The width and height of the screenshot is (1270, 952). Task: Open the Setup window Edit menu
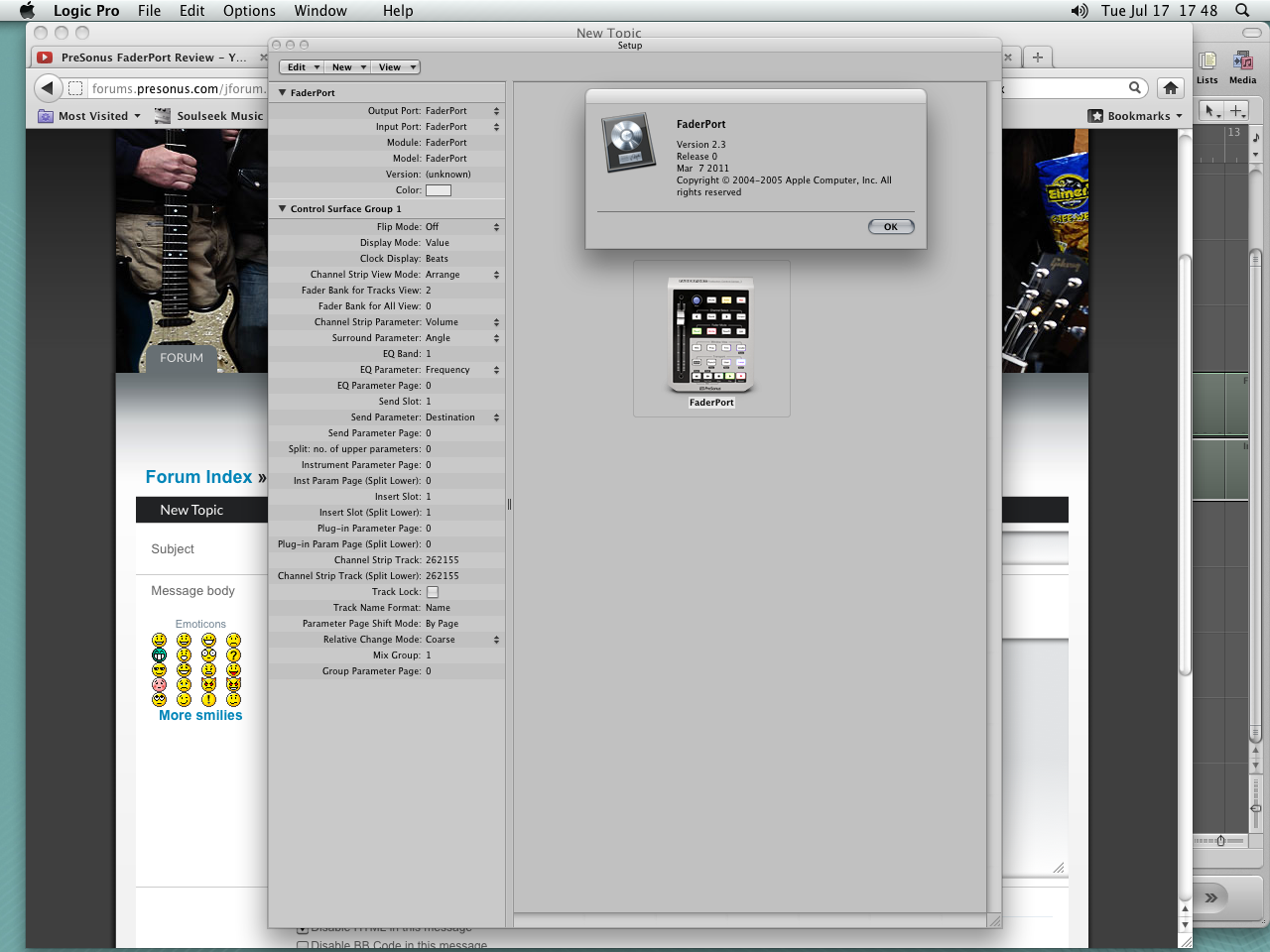[303, 67]
